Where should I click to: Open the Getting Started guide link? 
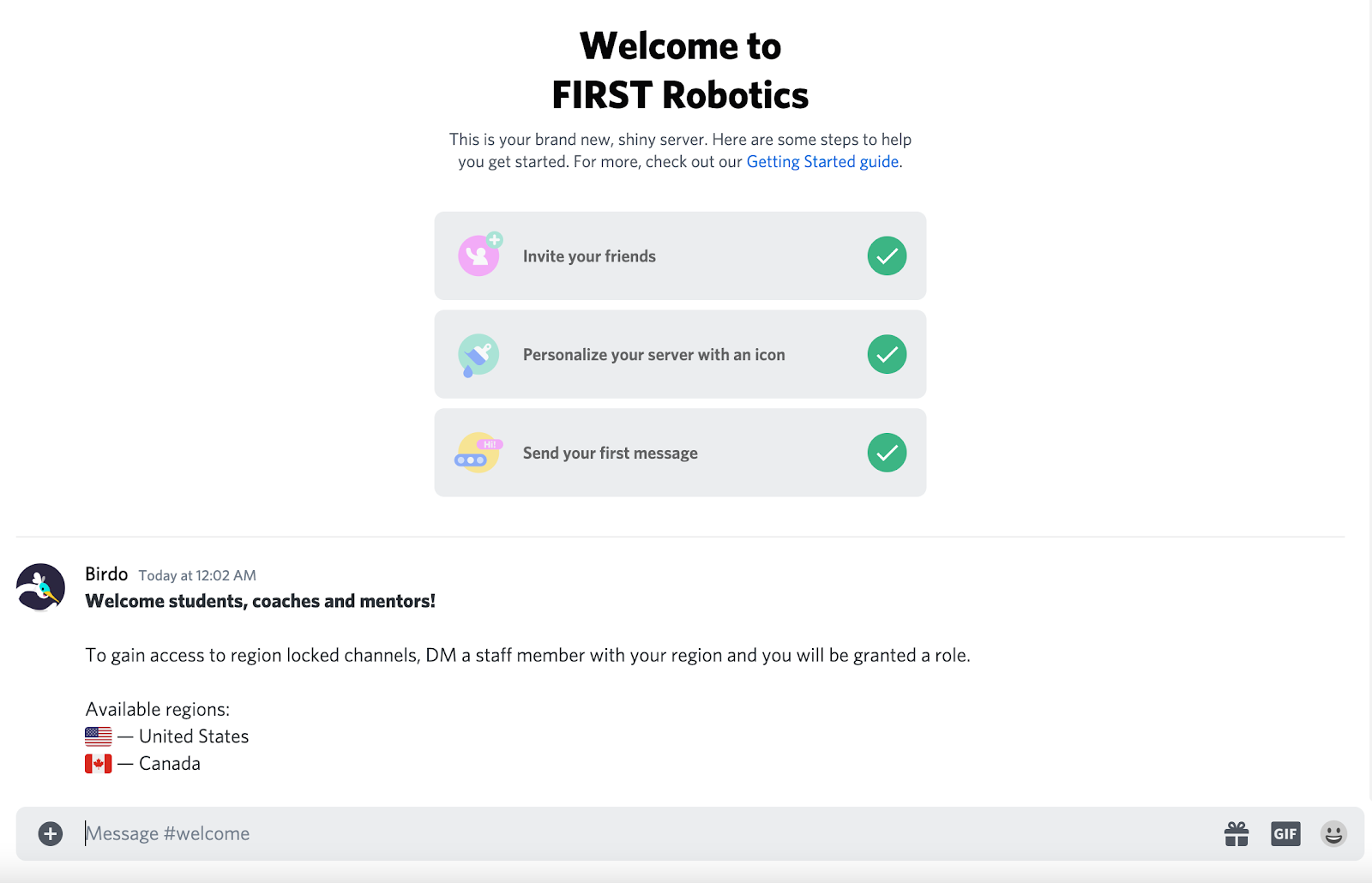click(821, 161)
